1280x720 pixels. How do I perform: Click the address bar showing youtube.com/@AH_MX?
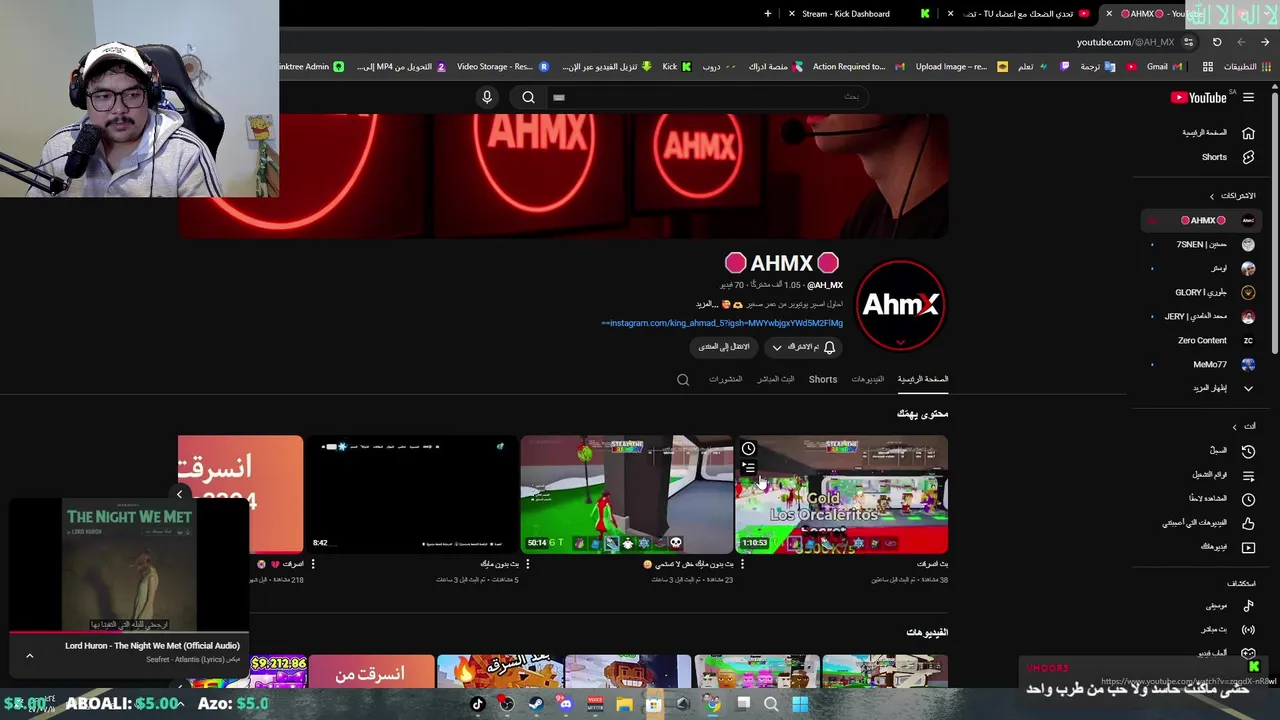coord(1125,42)
